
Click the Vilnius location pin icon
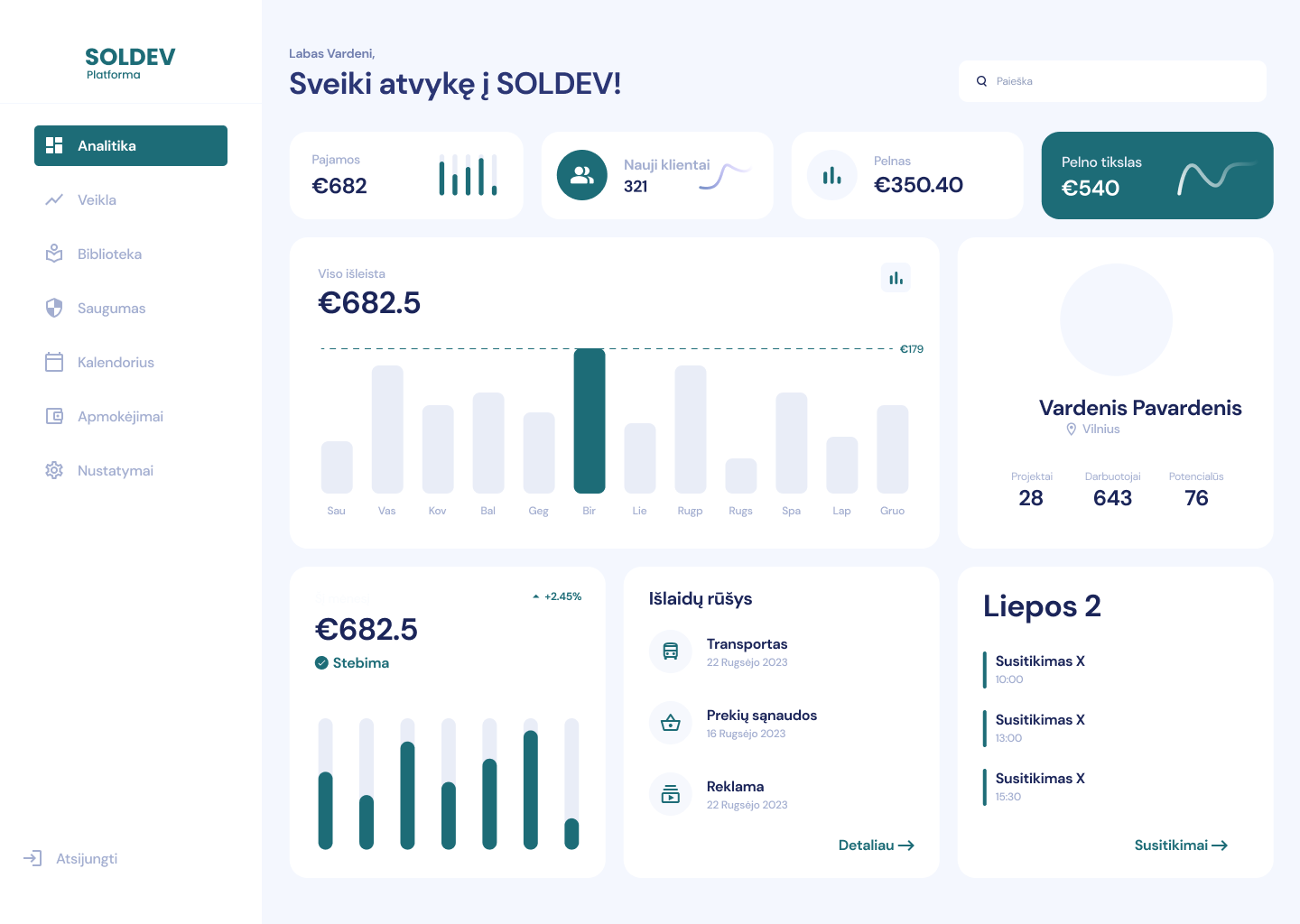coord(1072,430)
